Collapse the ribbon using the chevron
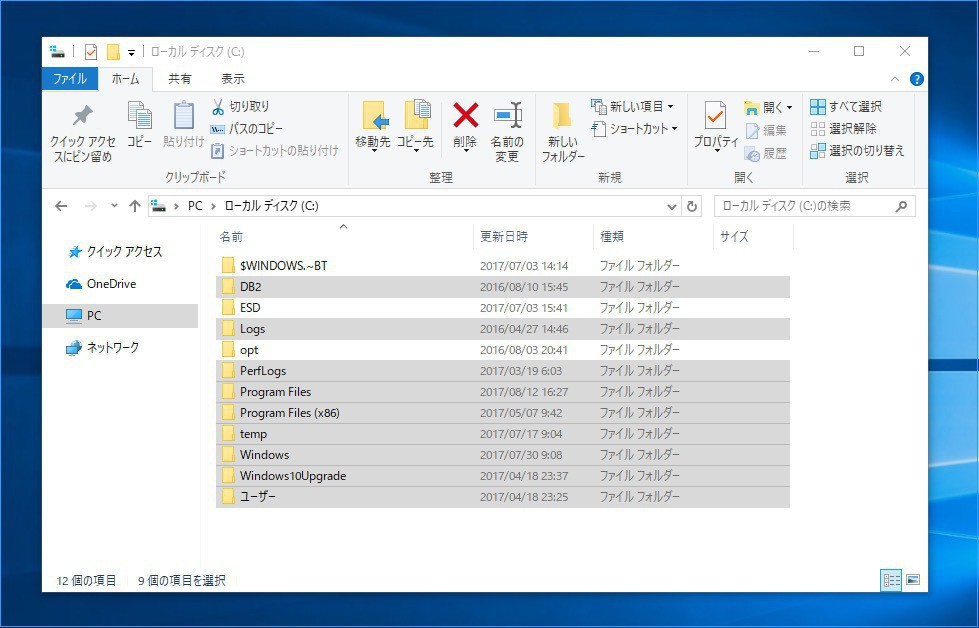Screen dimensions: 979x628 pyautogui.click(x=895, y=79)
